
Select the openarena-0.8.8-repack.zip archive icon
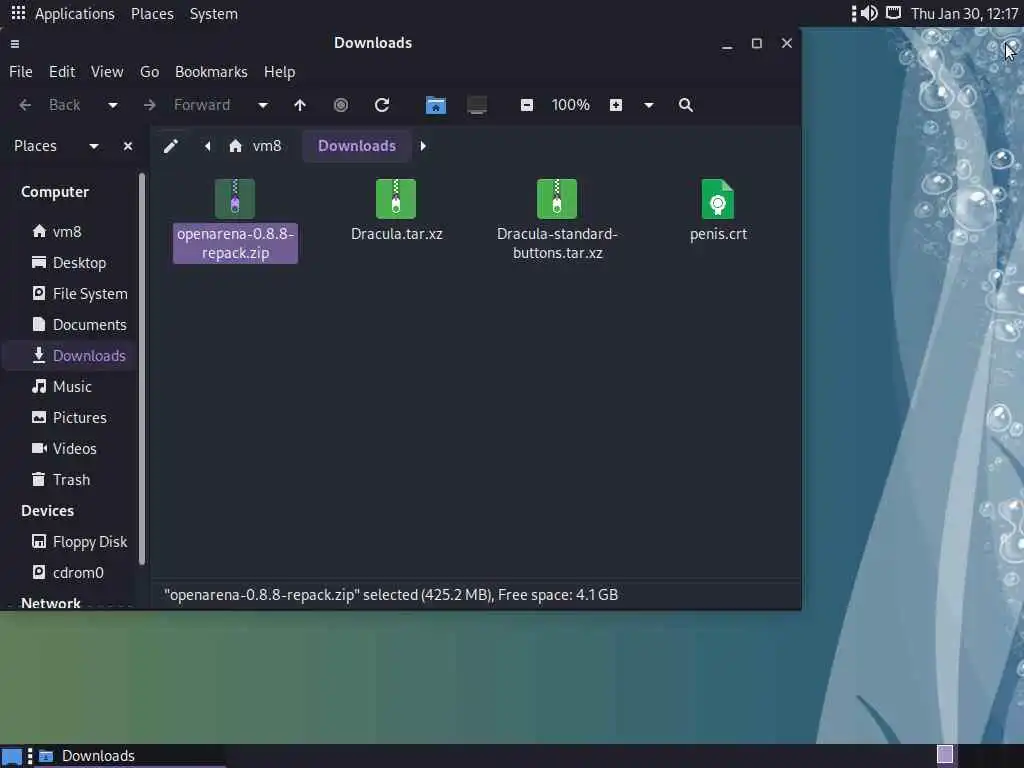point(235,199)
